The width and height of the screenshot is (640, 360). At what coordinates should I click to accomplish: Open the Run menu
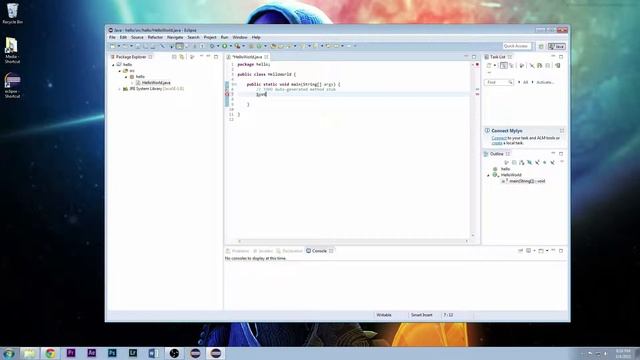[x=224, y=37]
